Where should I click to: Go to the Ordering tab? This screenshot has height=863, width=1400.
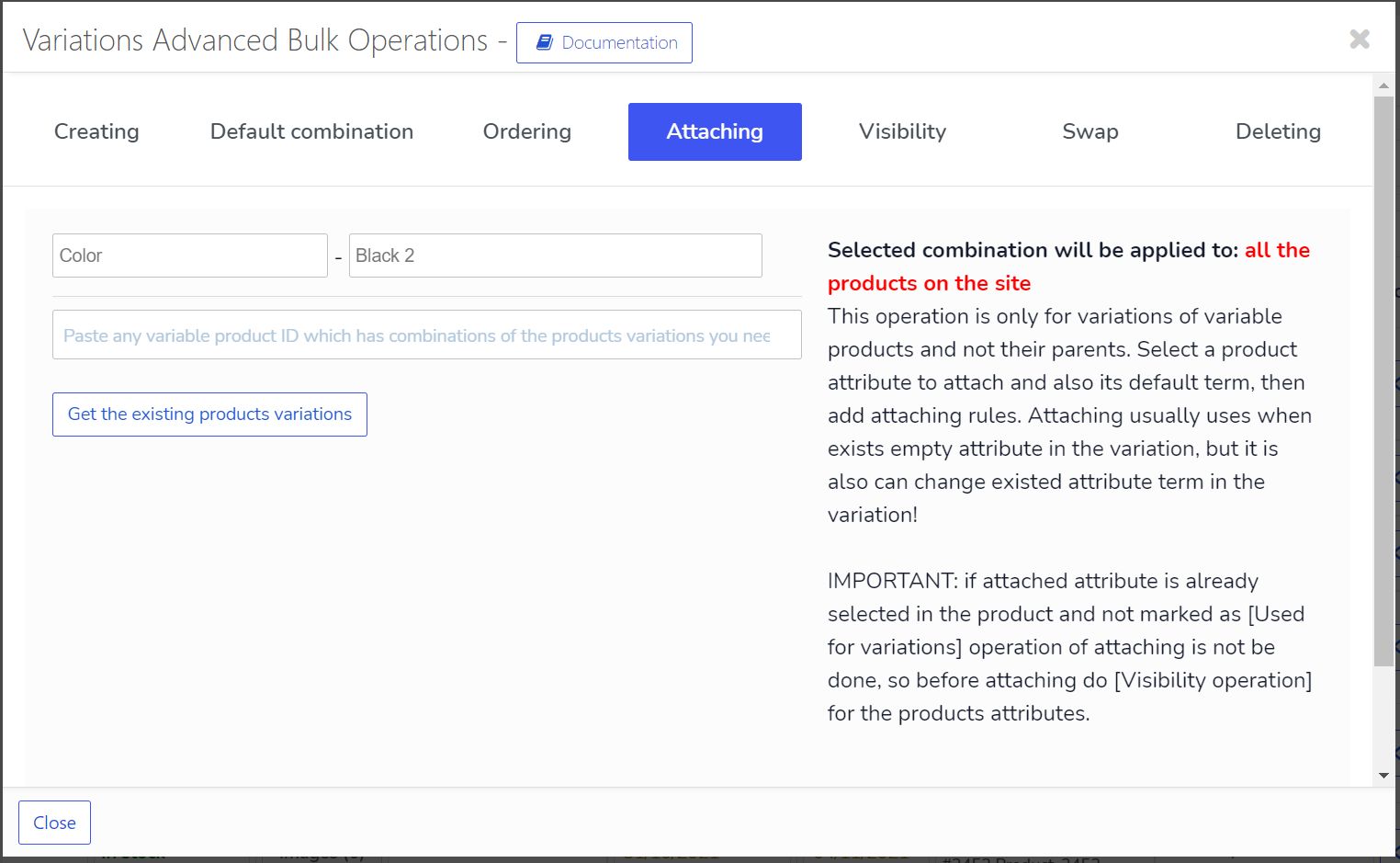pyautogui.click(x=527, y=131)
